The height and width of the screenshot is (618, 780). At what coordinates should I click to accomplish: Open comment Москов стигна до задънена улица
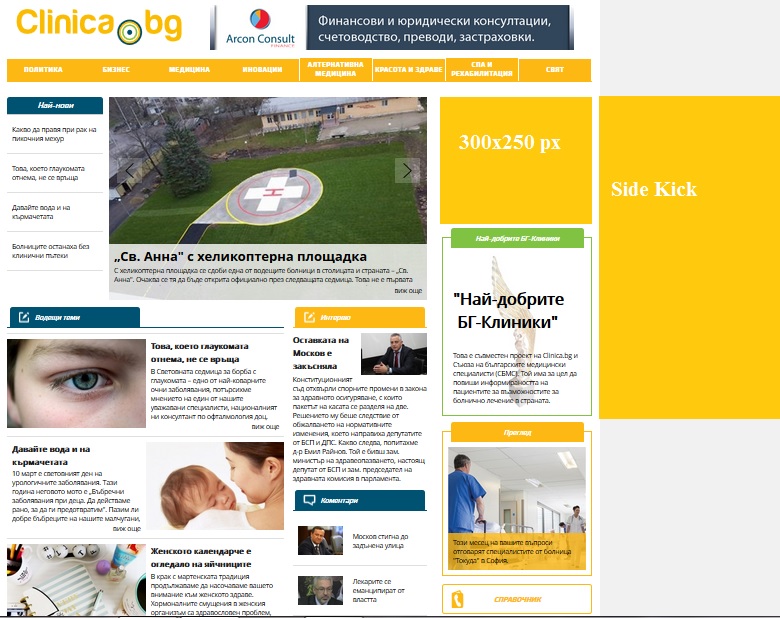click(380, 541)
